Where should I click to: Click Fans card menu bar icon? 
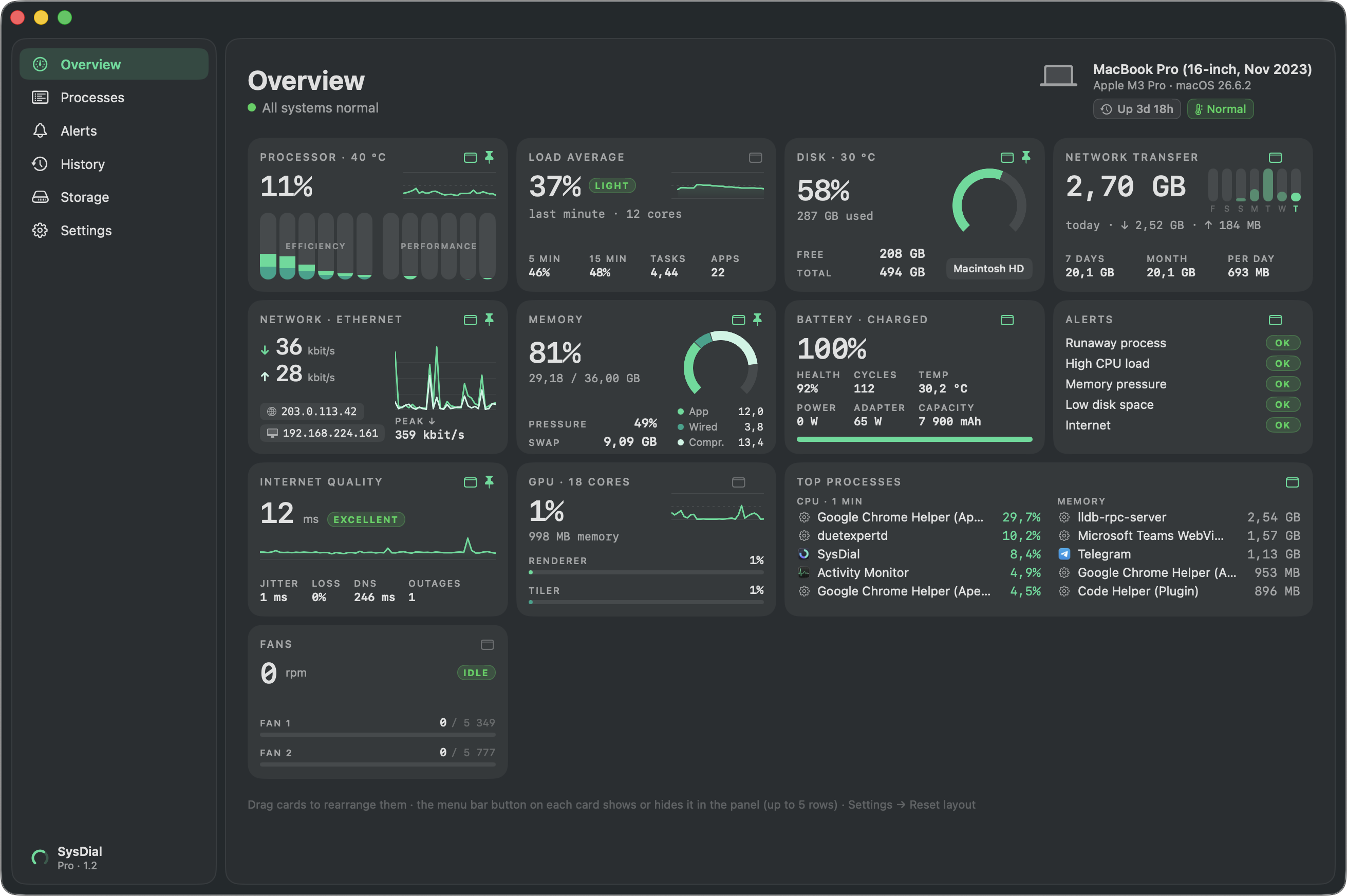(x=488, y=645)
